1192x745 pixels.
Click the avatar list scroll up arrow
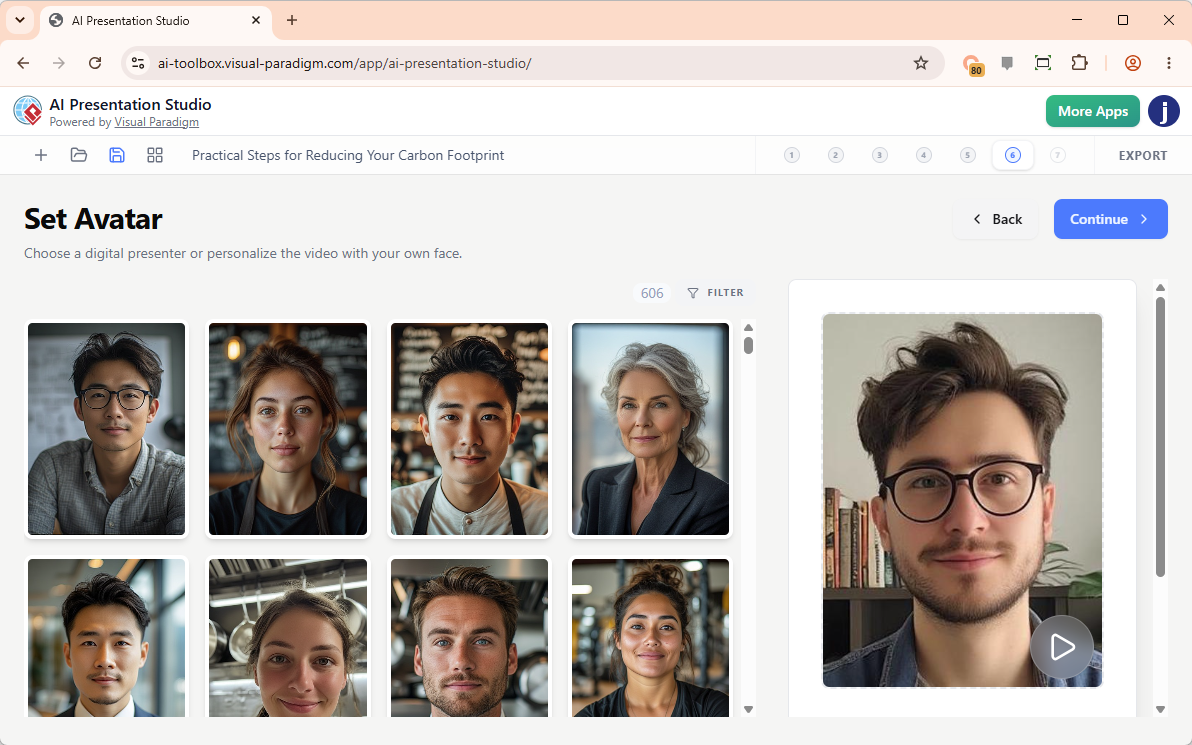[x=748, y=328]
